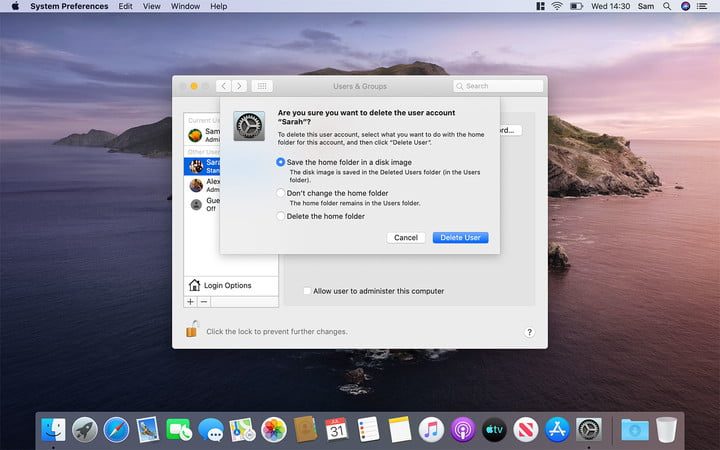Select Don't change the home folder option
The image size is (720, 450).
coord(281,192)
